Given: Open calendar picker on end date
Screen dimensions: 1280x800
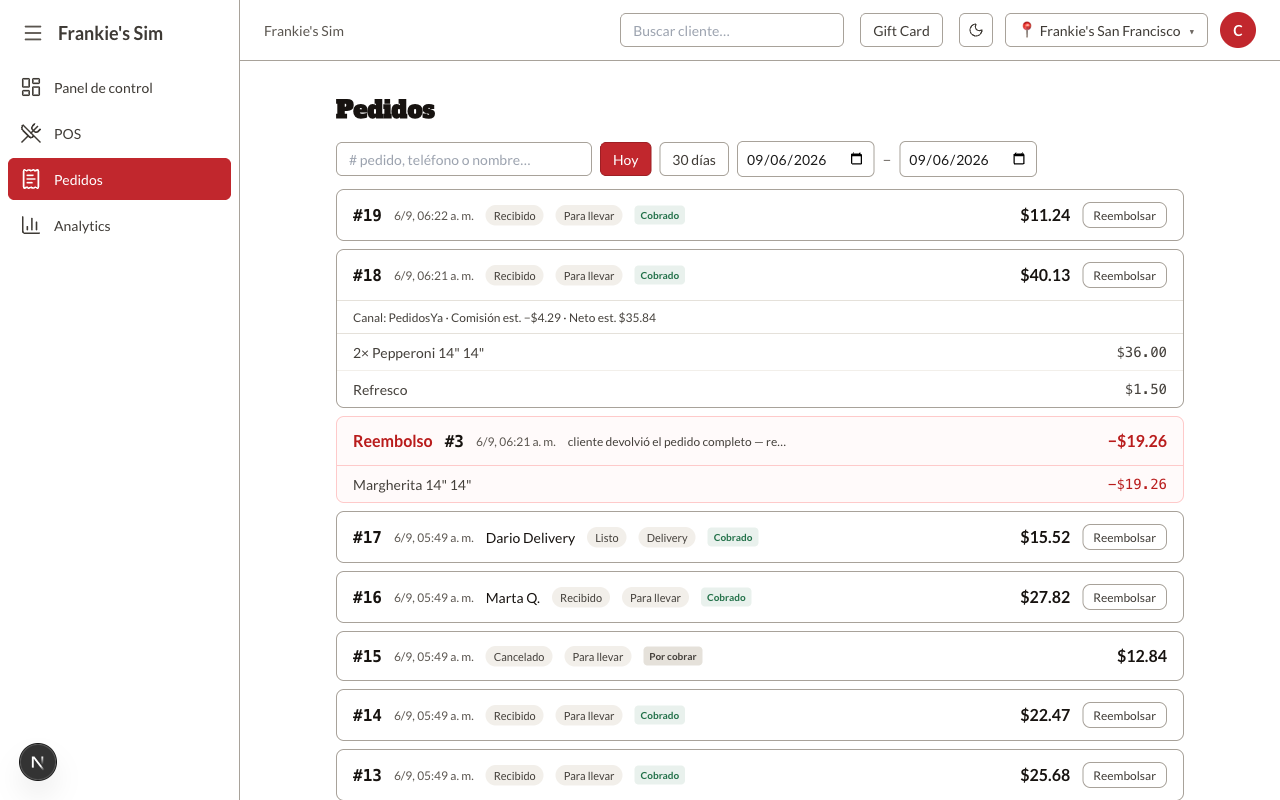Looking at the screenshot, I should (1019, 159).
